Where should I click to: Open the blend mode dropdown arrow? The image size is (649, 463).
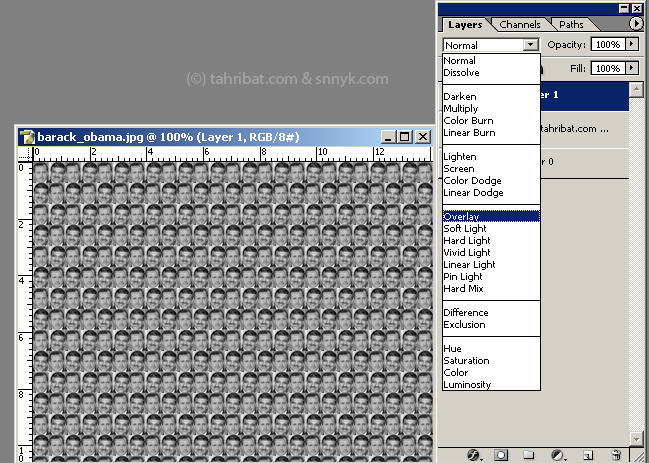530,45
